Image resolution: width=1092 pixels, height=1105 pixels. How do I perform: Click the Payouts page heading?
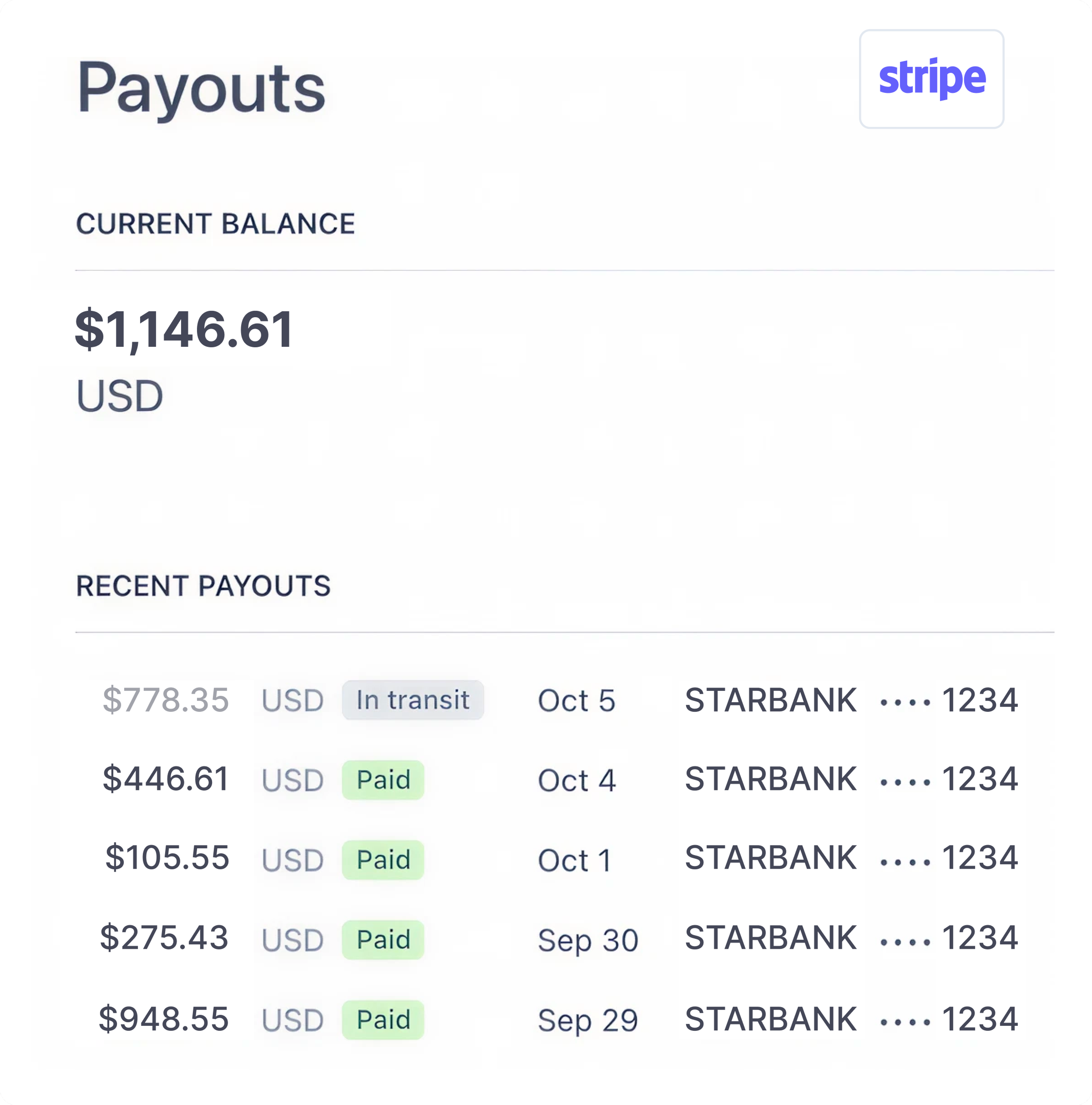pyautogui.click(x=201, y=89)
